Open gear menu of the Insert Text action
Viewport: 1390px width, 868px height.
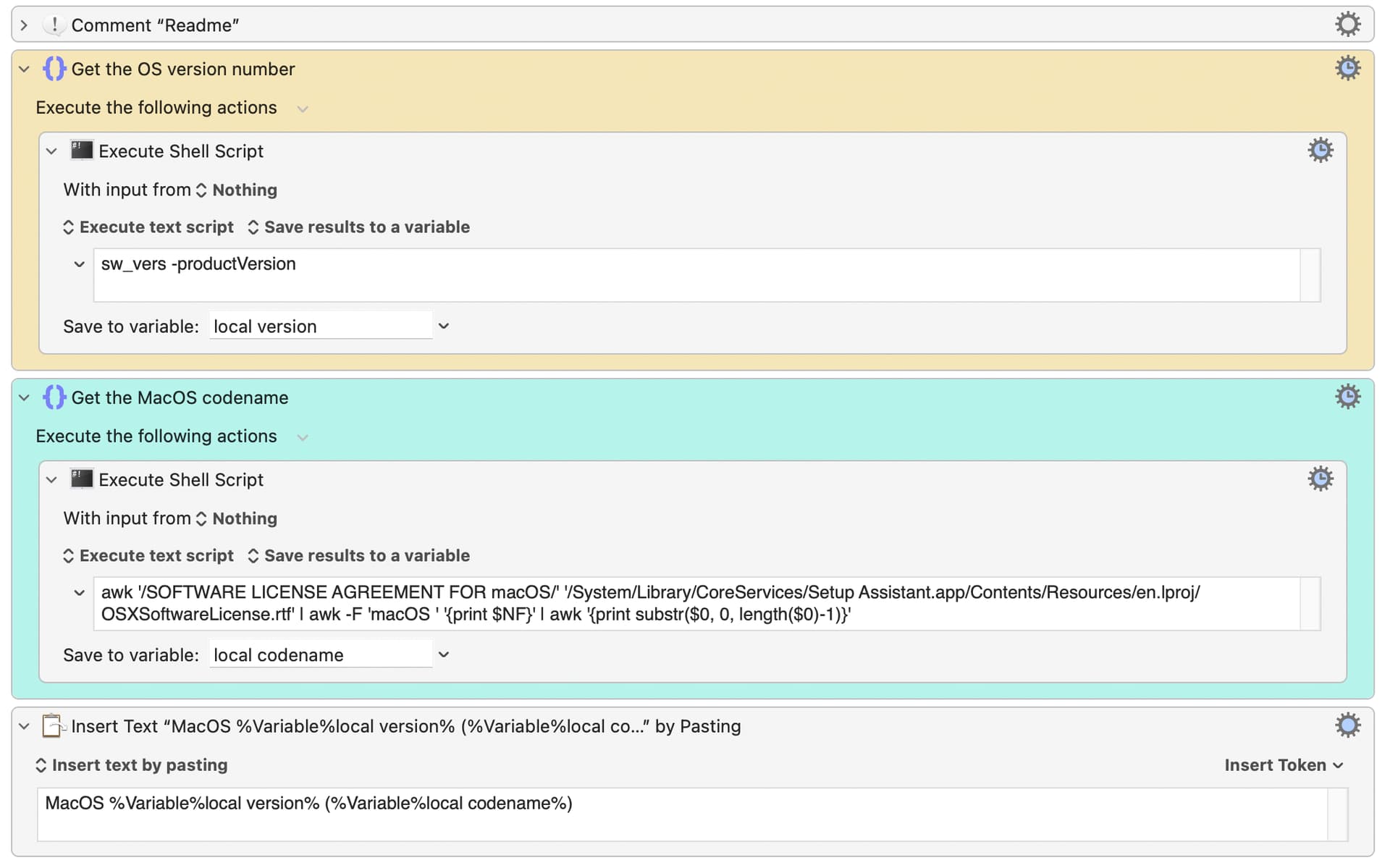click(1347, 725)
